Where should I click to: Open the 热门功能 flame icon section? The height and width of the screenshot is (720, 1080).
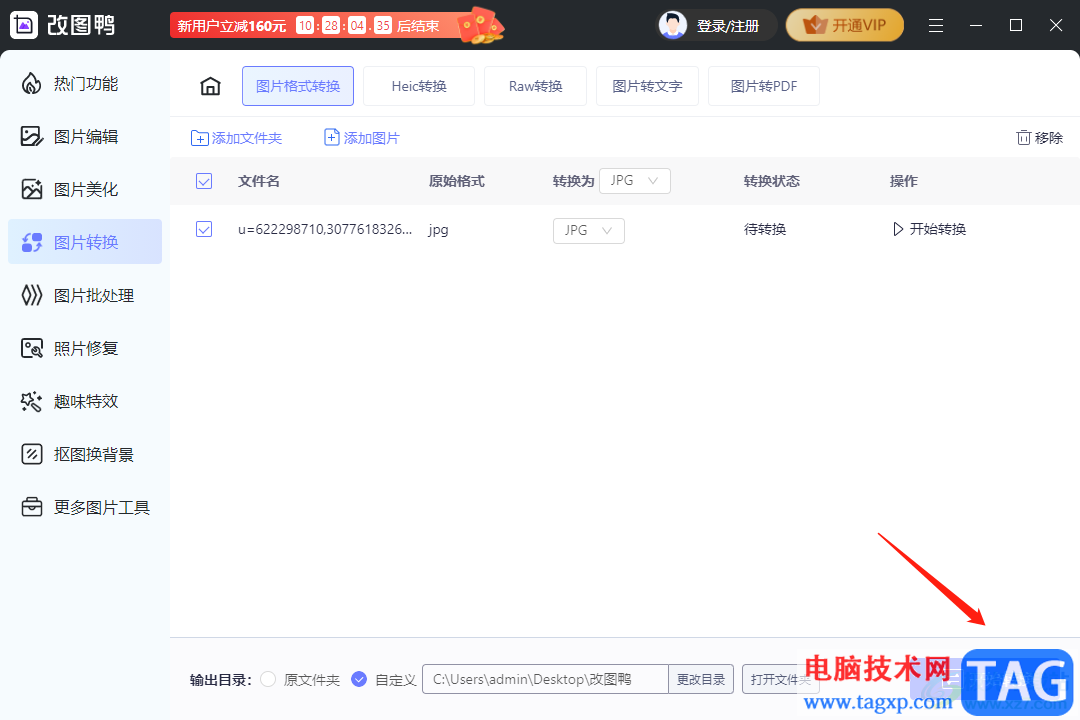(x=32, y=83)
